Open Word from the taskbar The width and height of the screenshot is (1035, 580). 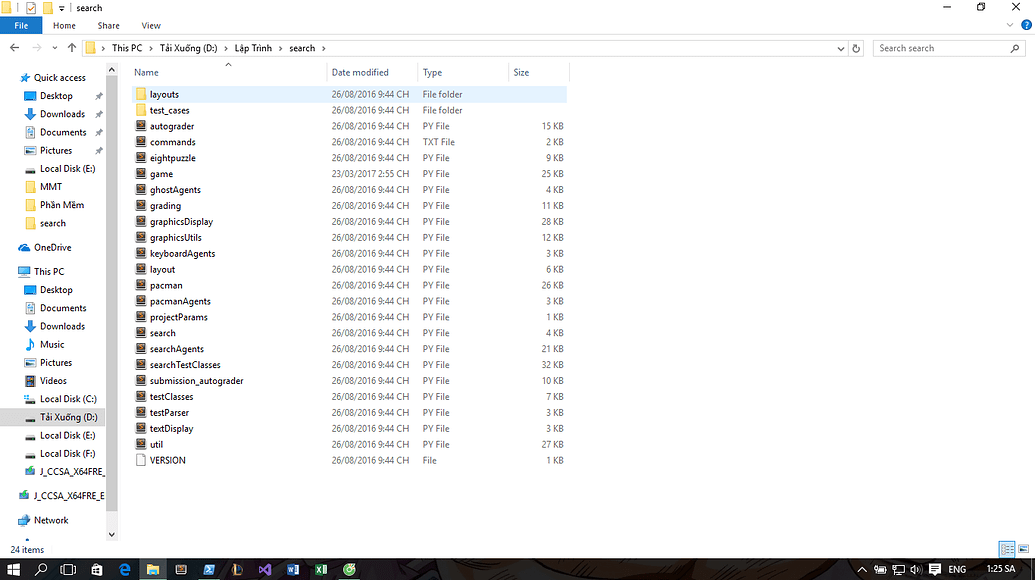click(293, 569)
